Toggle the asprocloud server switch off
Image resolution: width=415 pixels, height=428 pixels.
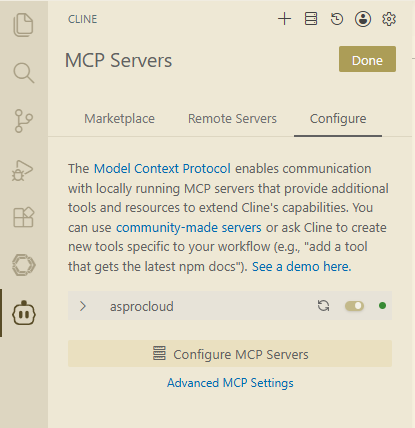coord(354,306)
